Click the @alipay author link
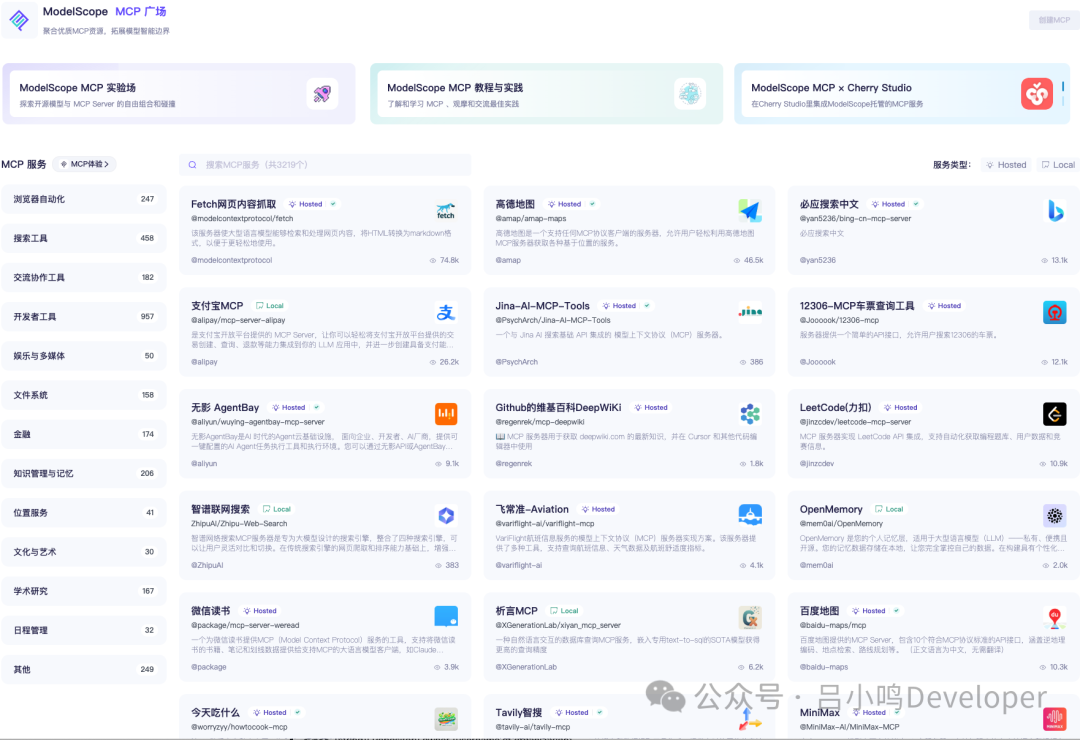Image resolution: width=1080 pixels, height=740 pixels. [205, 362]
